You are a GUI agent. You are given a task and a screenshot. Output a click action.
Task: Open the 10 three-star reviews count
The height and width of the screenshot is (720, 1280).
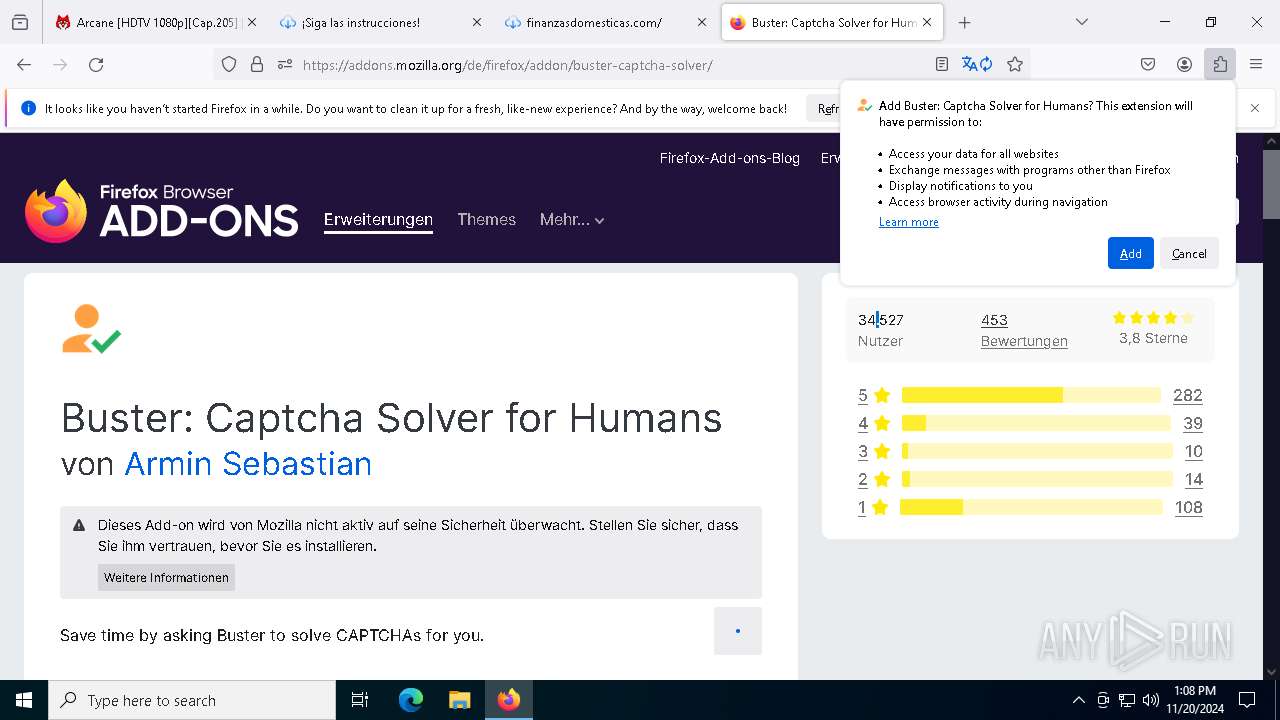pyautogui.click(x=1193, y=451)
